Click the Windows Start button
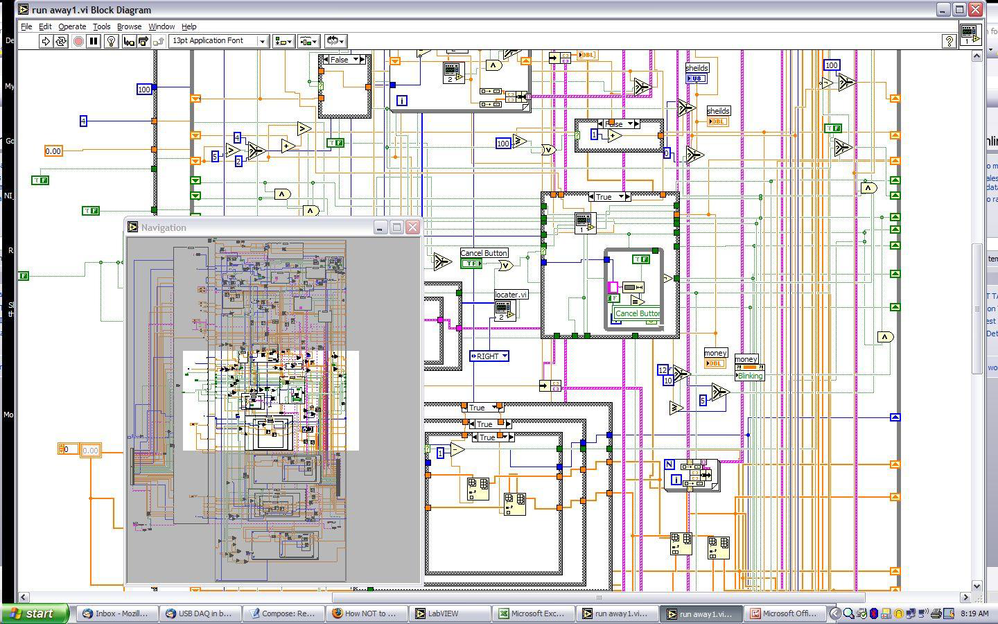This screenshot has height=624, width=998. [x=35, y=613]
